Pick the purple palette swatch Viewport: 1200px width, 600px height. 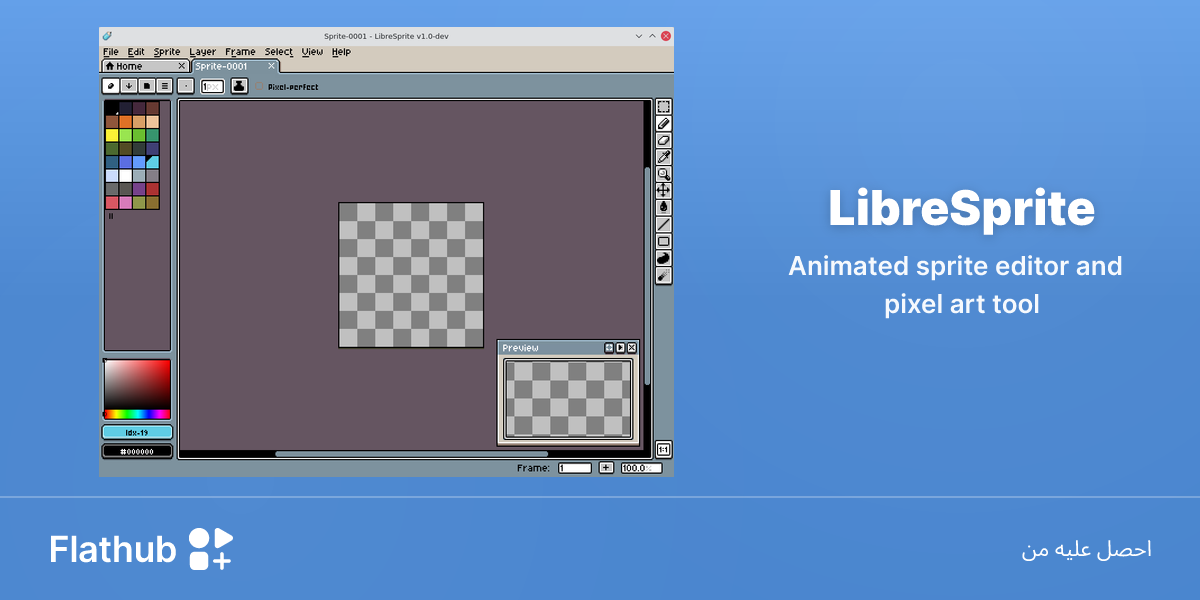click(x=139, y=189)
